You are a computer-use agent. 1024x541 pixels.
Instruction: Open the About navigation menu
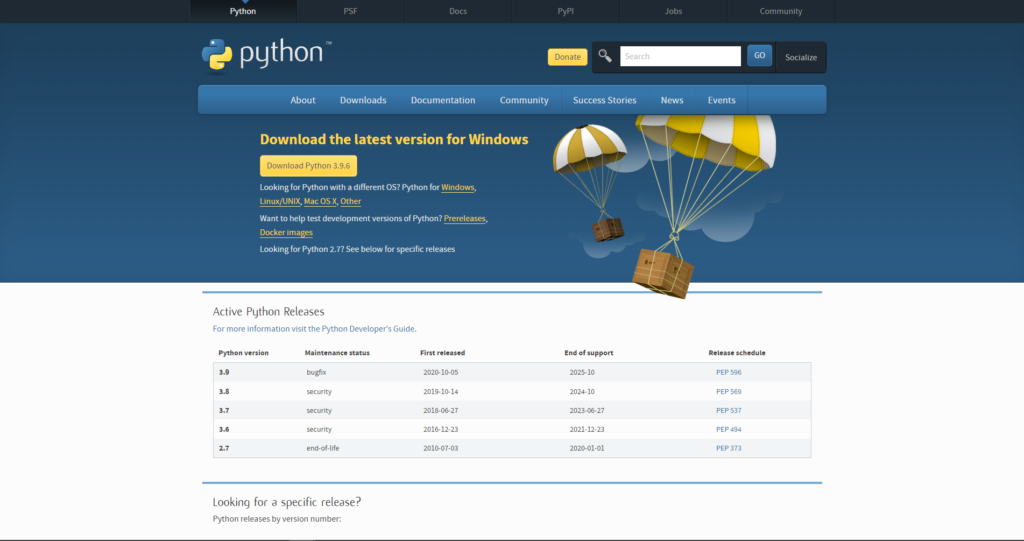(x=303, y=100)
